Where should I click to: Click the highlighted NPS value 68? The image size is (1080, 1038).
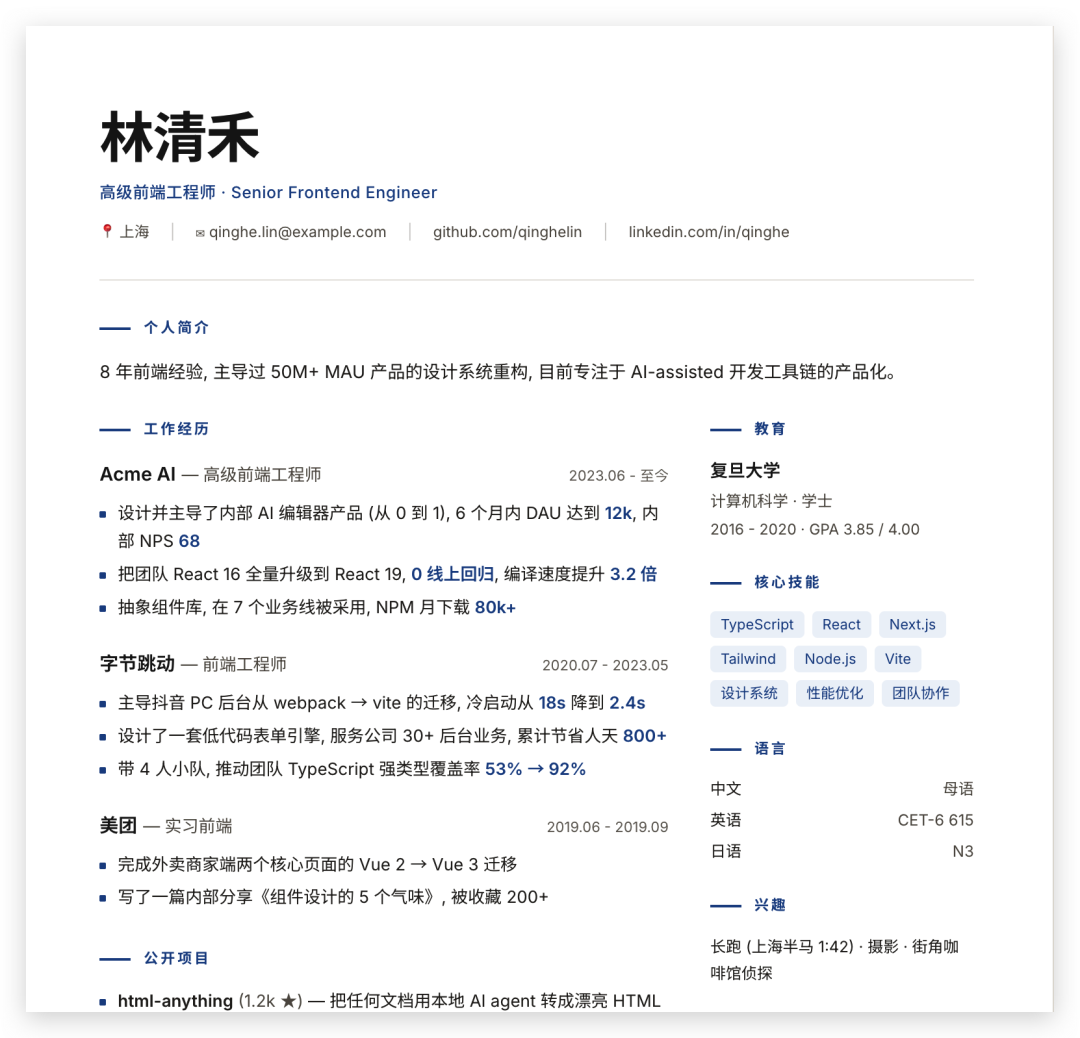pos(189,541)
